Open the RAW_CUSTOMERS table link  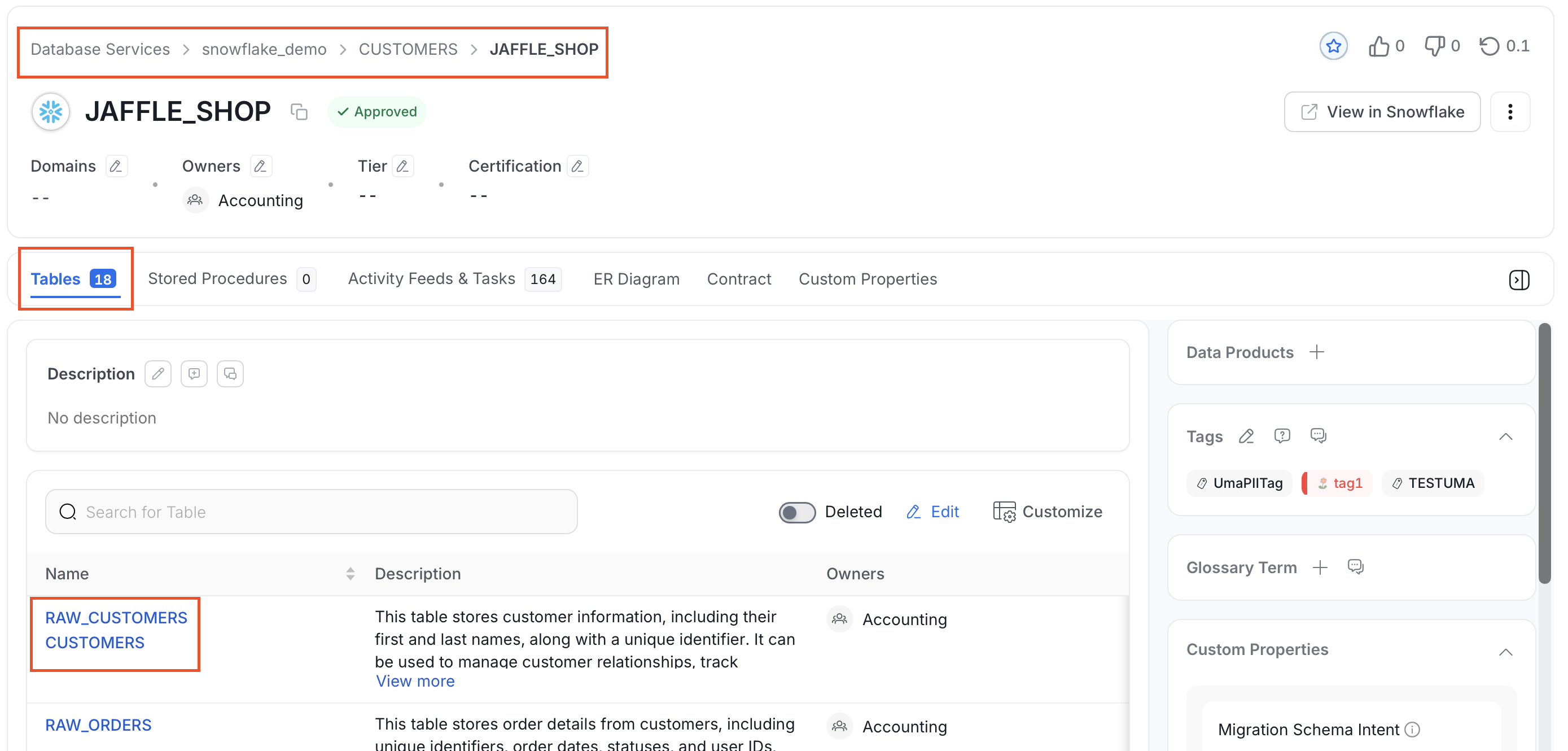coord(116,630)
